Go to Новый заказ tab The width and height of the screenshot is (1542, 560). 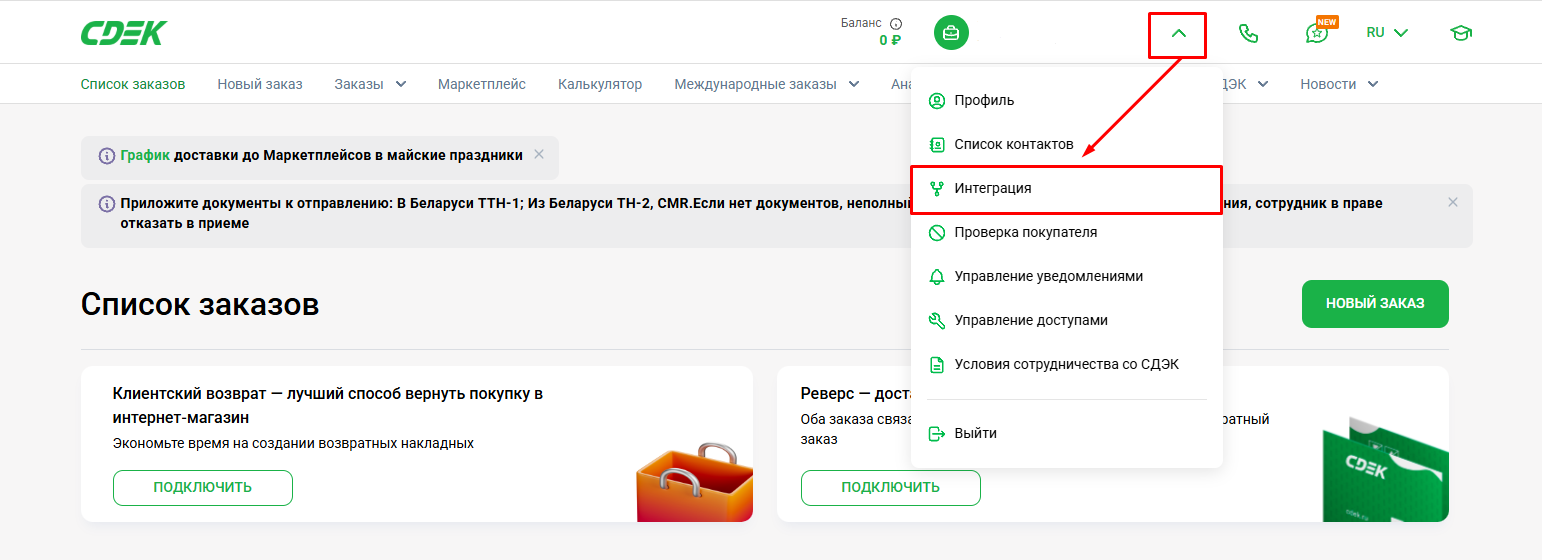[260, 84]
